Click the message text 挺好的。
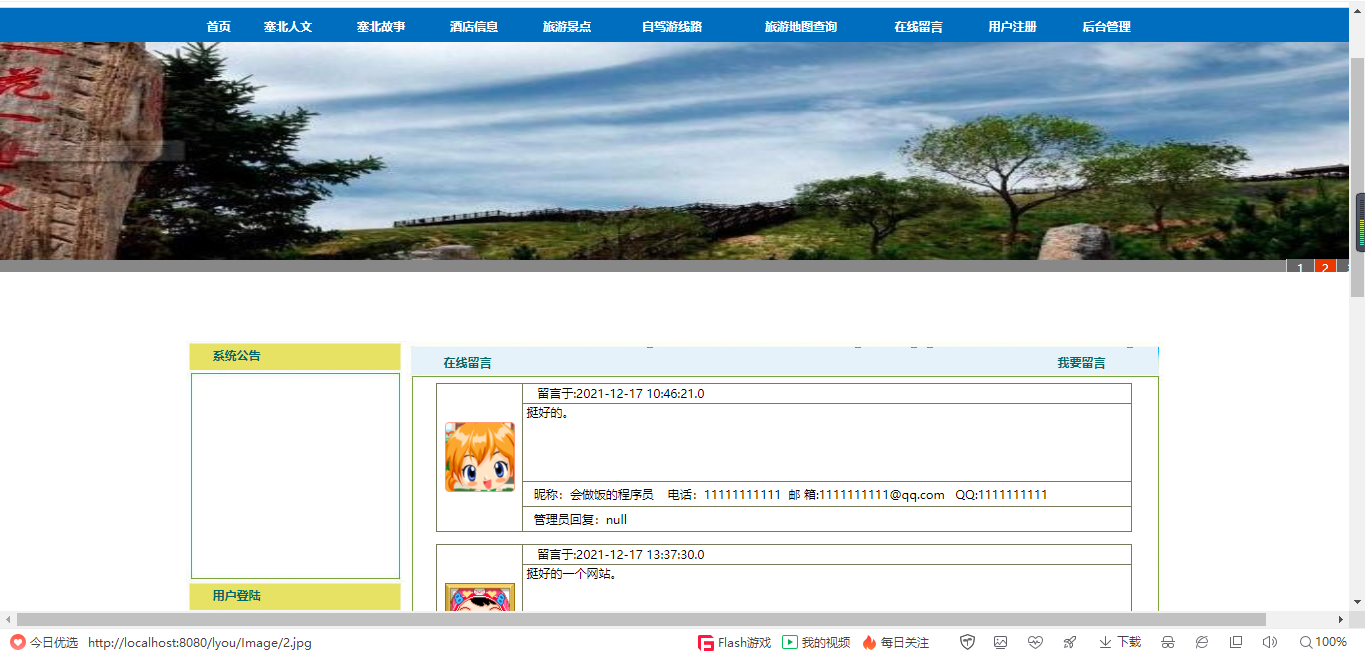The image size is (1365, 654). pyautogui.click(x=548, y=412)
